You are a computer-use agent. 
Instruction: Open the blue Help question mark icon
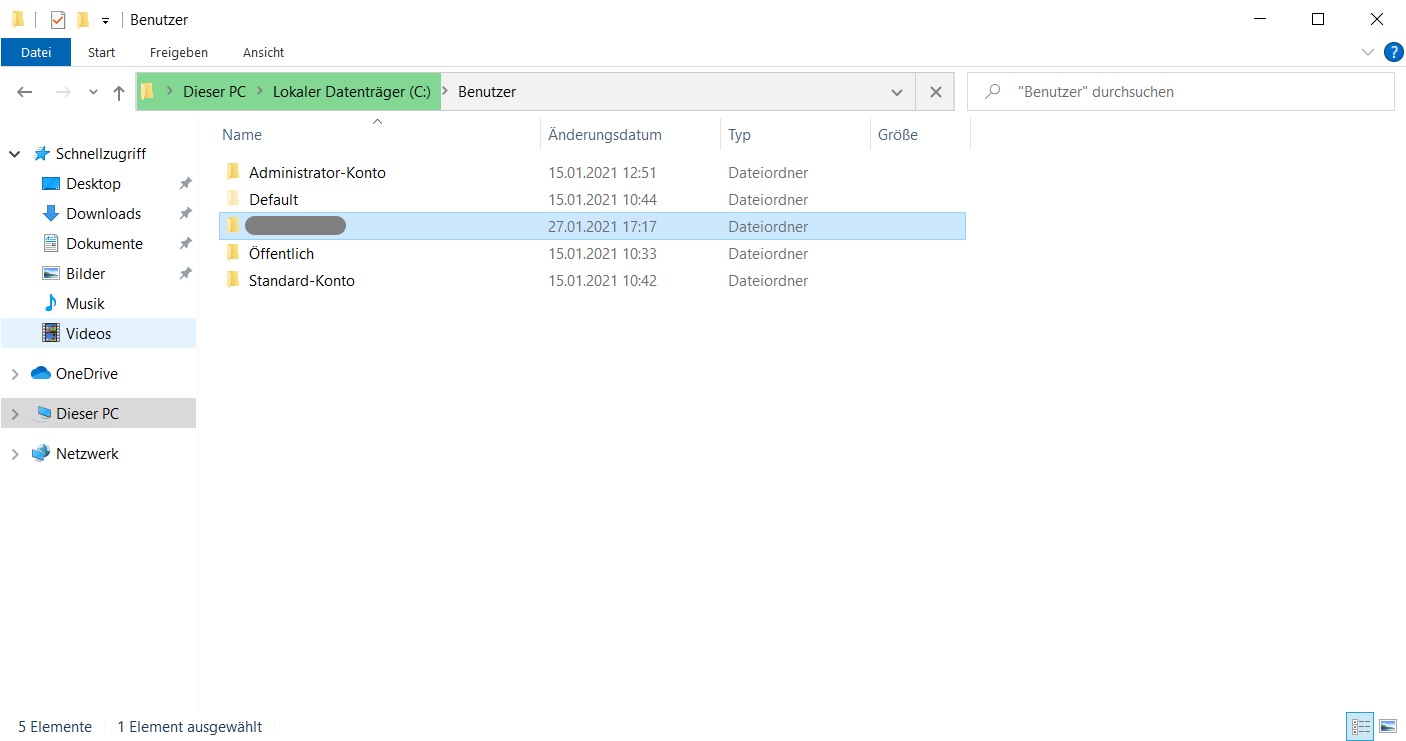pyautogui.click(x=1393, y=52)
